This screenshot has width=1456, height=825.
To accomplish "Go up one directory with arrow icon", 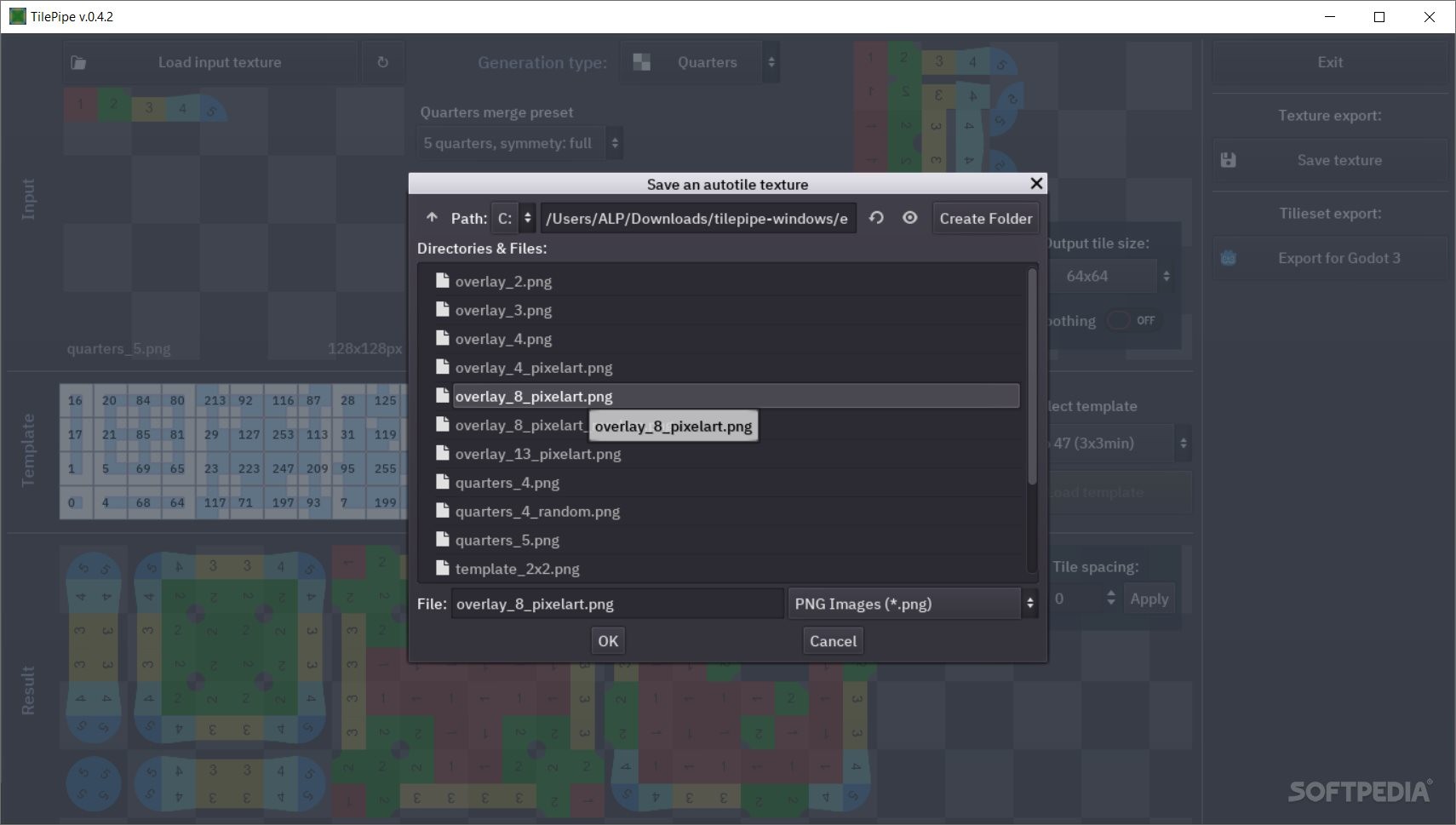I will click(x=432, y=218).
